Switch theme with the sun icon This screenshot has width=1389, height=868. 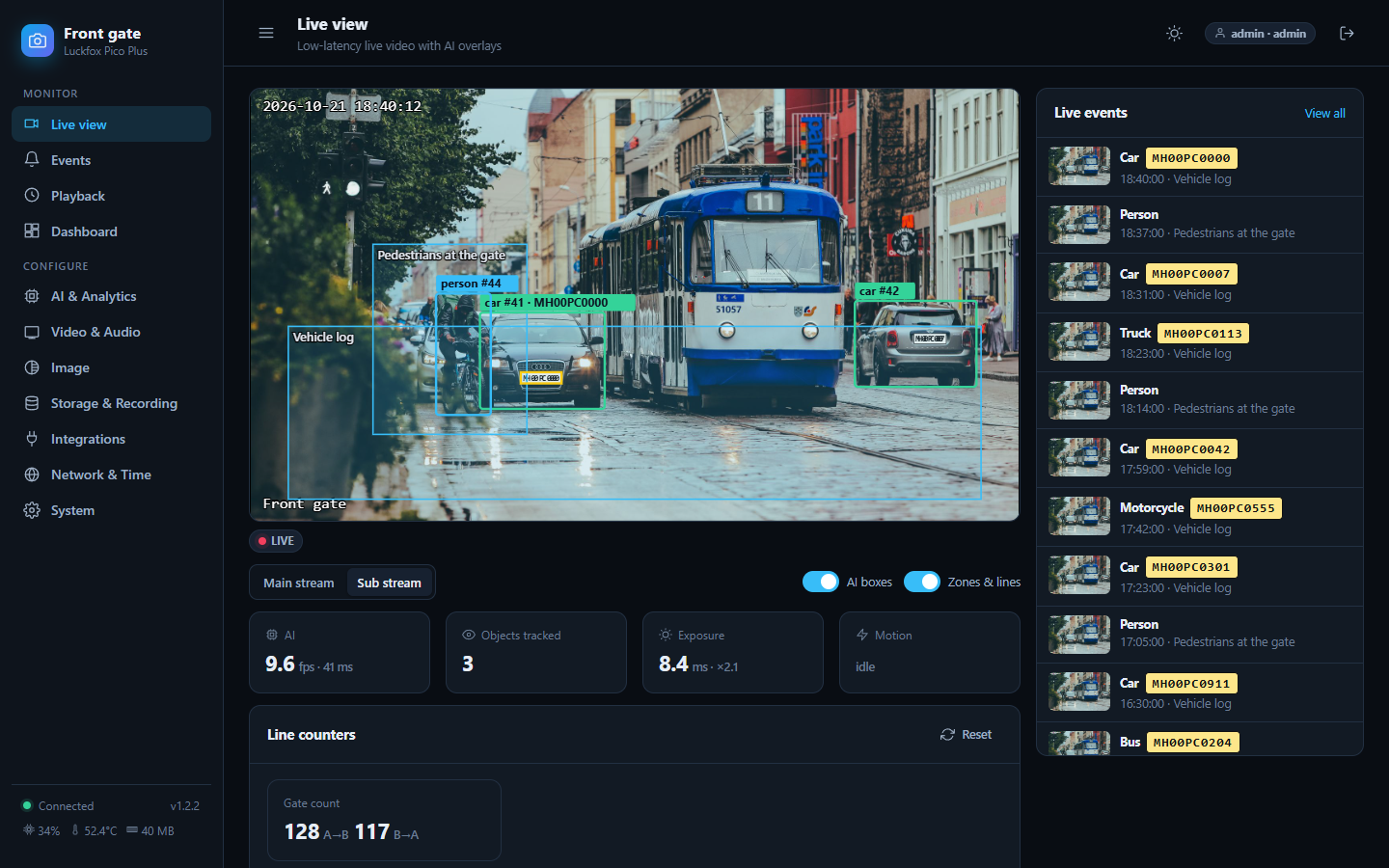[1174, 33]
